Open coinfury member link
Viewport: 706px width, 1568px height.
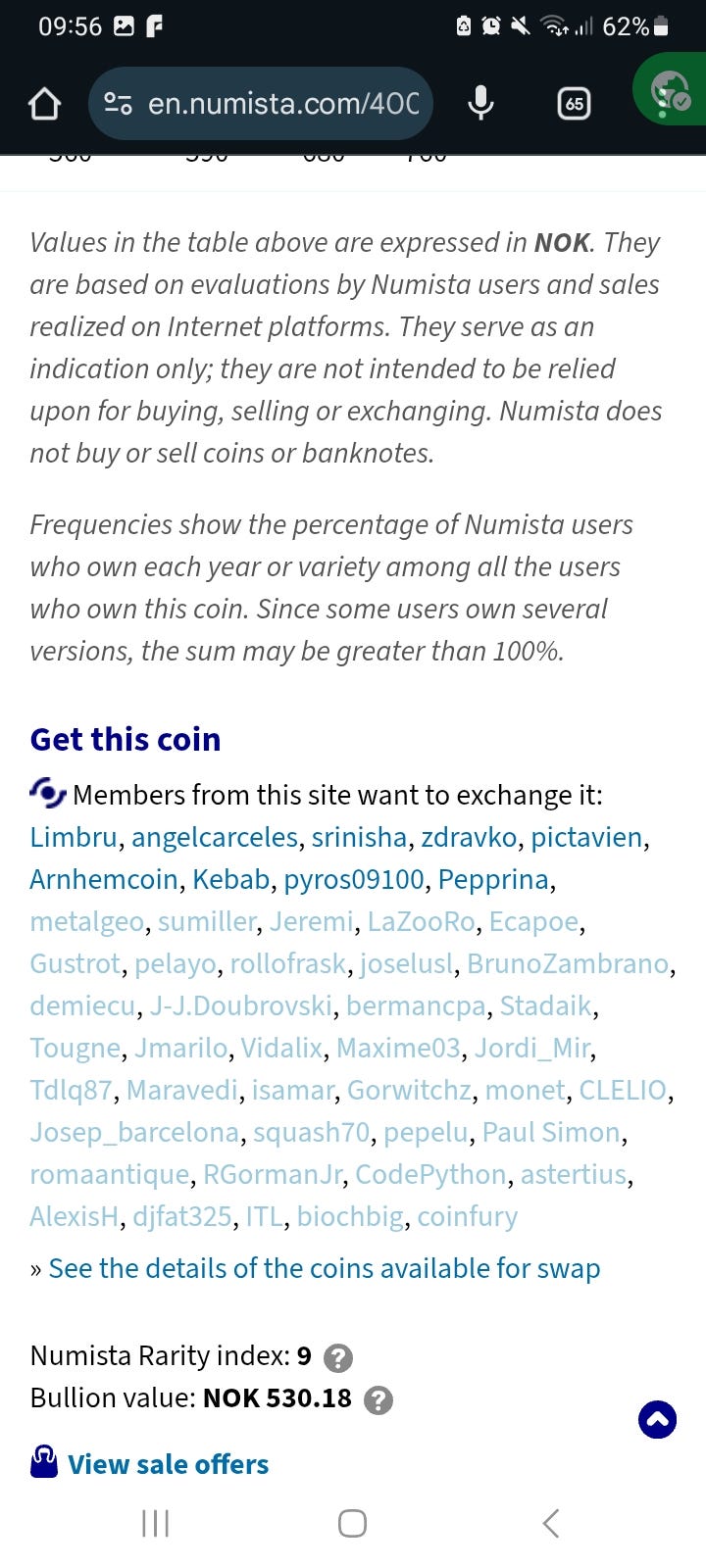pos(467,1216)
